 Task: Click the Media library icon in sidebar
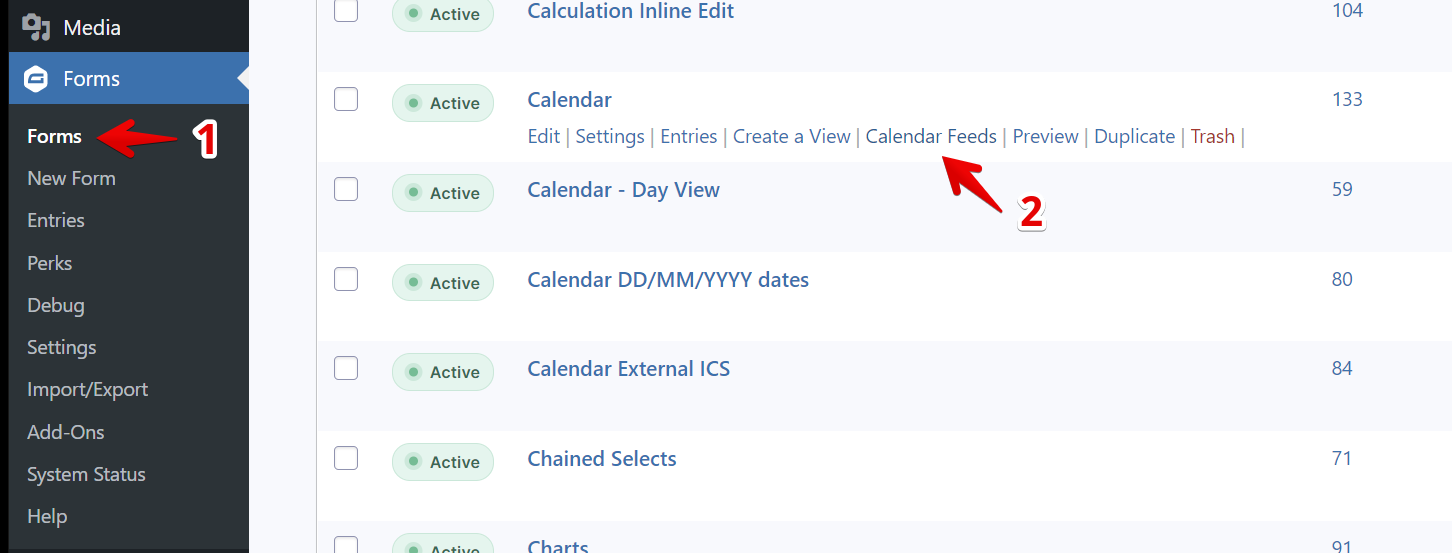coord(36,27)
